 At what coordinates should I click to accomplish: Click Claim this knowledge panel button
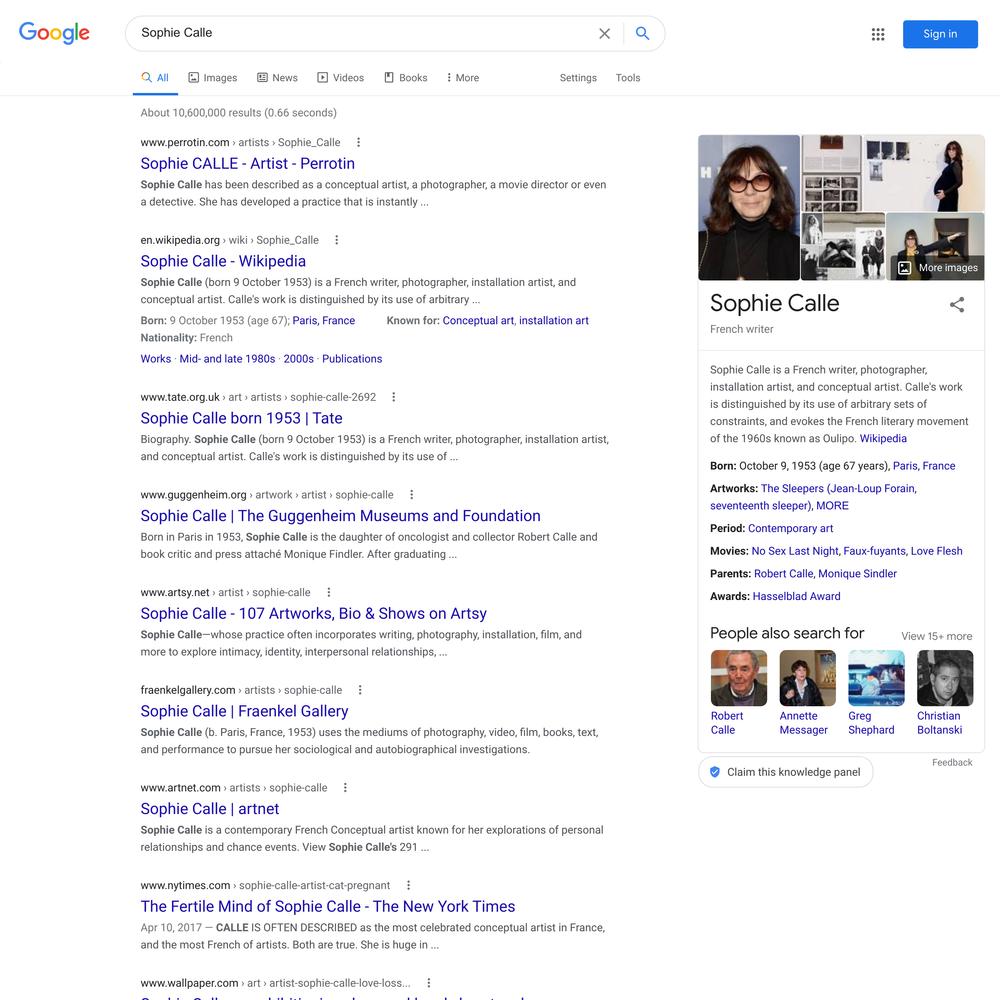[785, 772]
